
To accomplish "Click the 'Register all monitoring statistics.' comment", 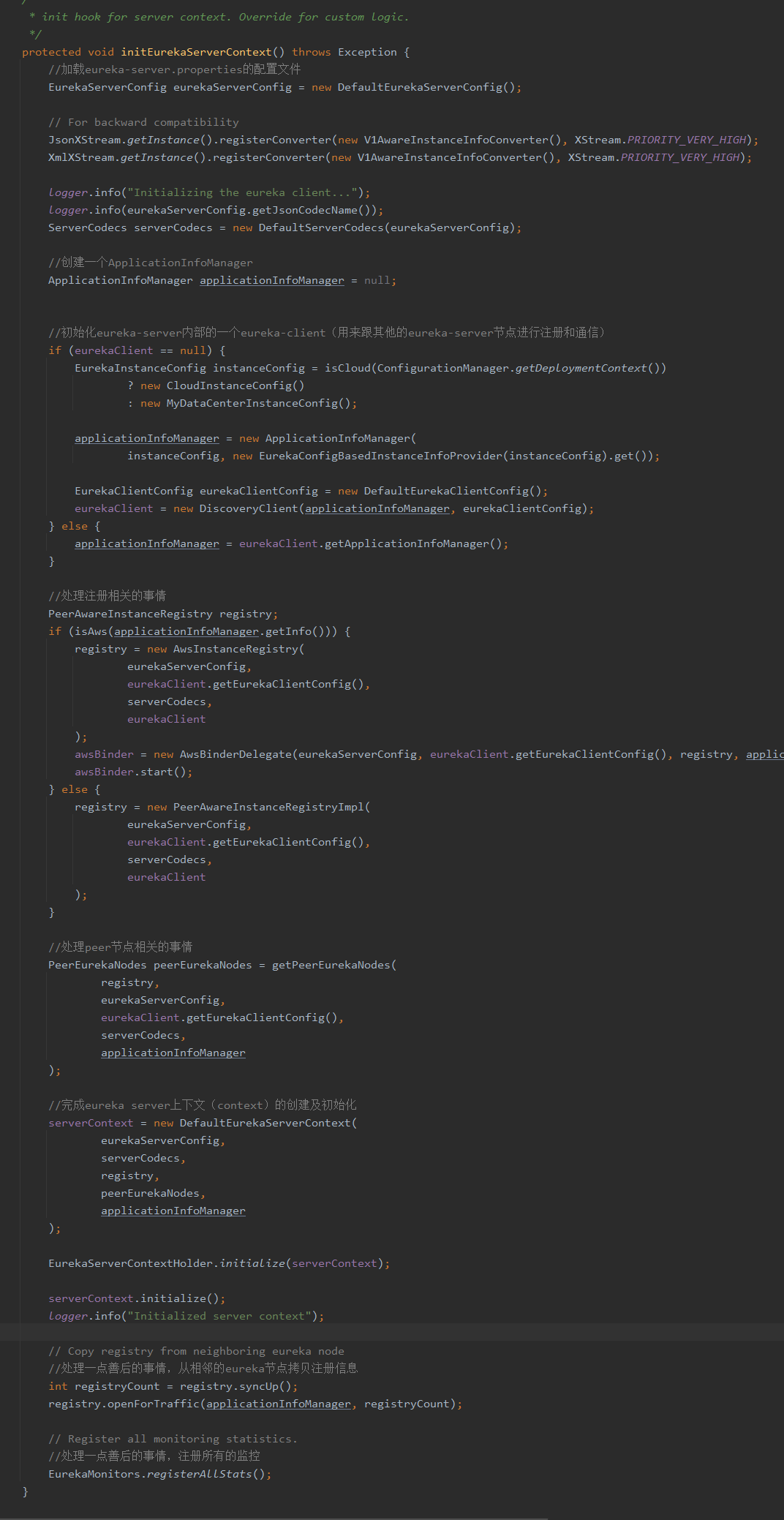I will click(173, 1439).
